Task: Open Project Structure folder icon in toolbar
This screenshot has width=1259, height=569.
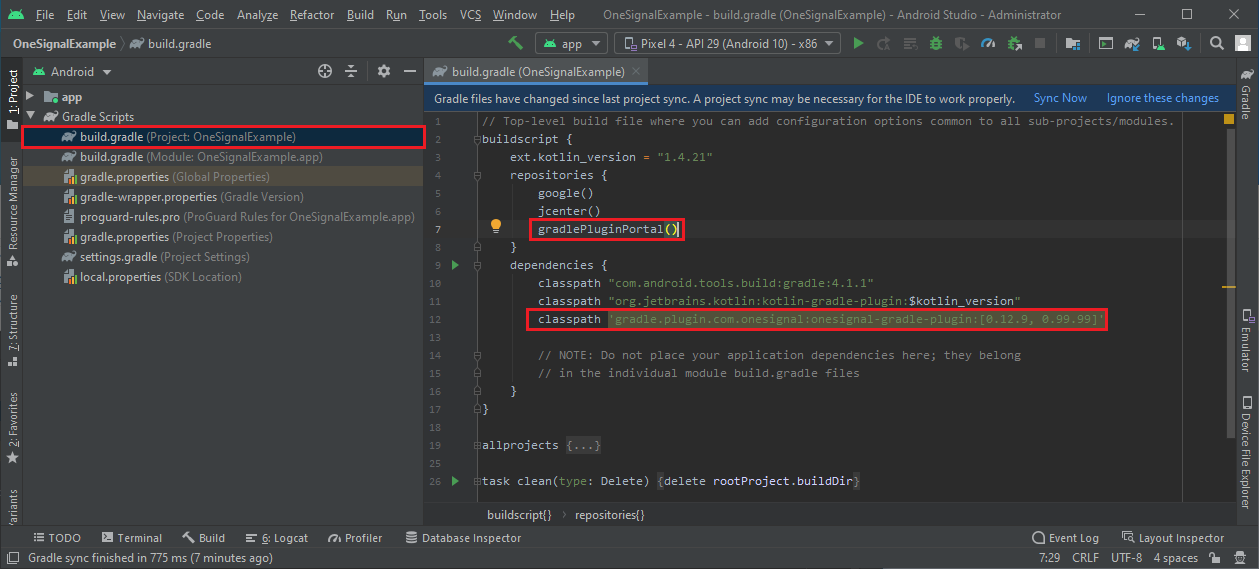Action: point(1073,44)
